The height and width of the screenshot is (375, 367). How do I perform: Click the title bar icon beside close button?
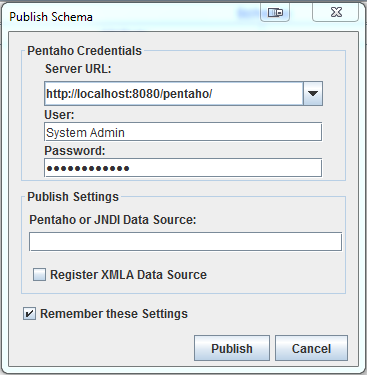tap(275, 13)
